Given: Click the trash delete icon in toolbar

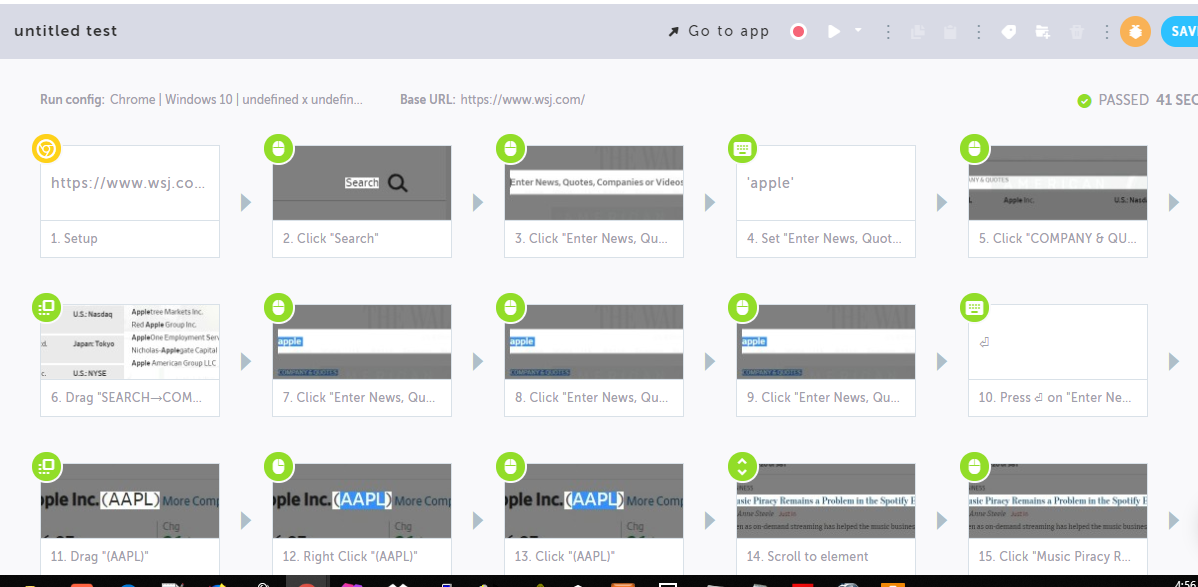Looking at the screenshot, I should pos(1077,31).
